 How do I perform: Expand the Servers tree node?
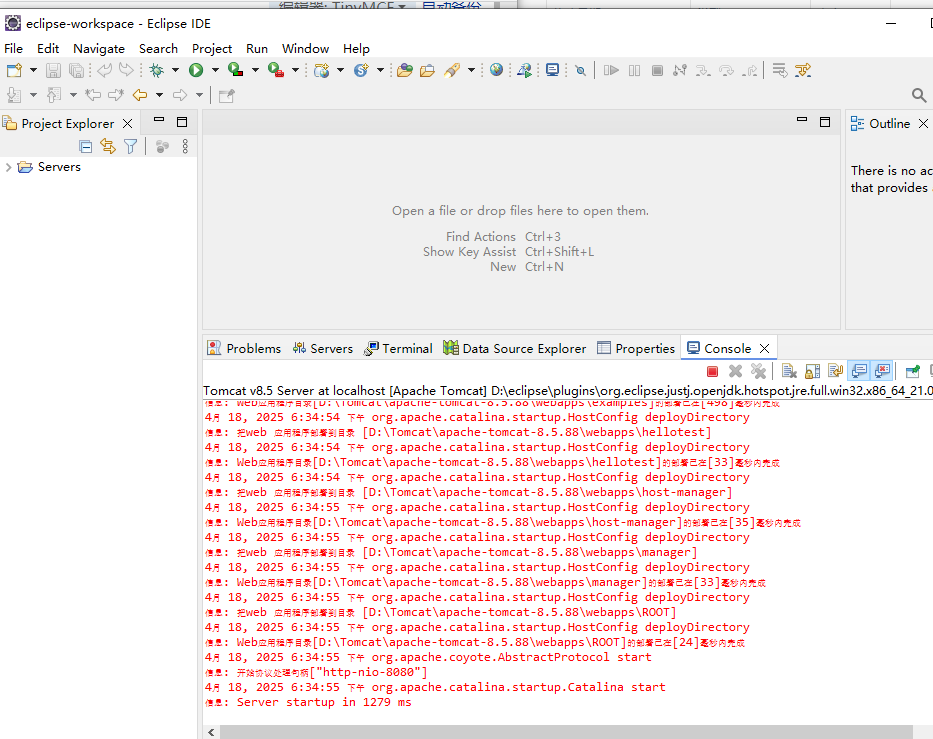click(x=8, y=167)
